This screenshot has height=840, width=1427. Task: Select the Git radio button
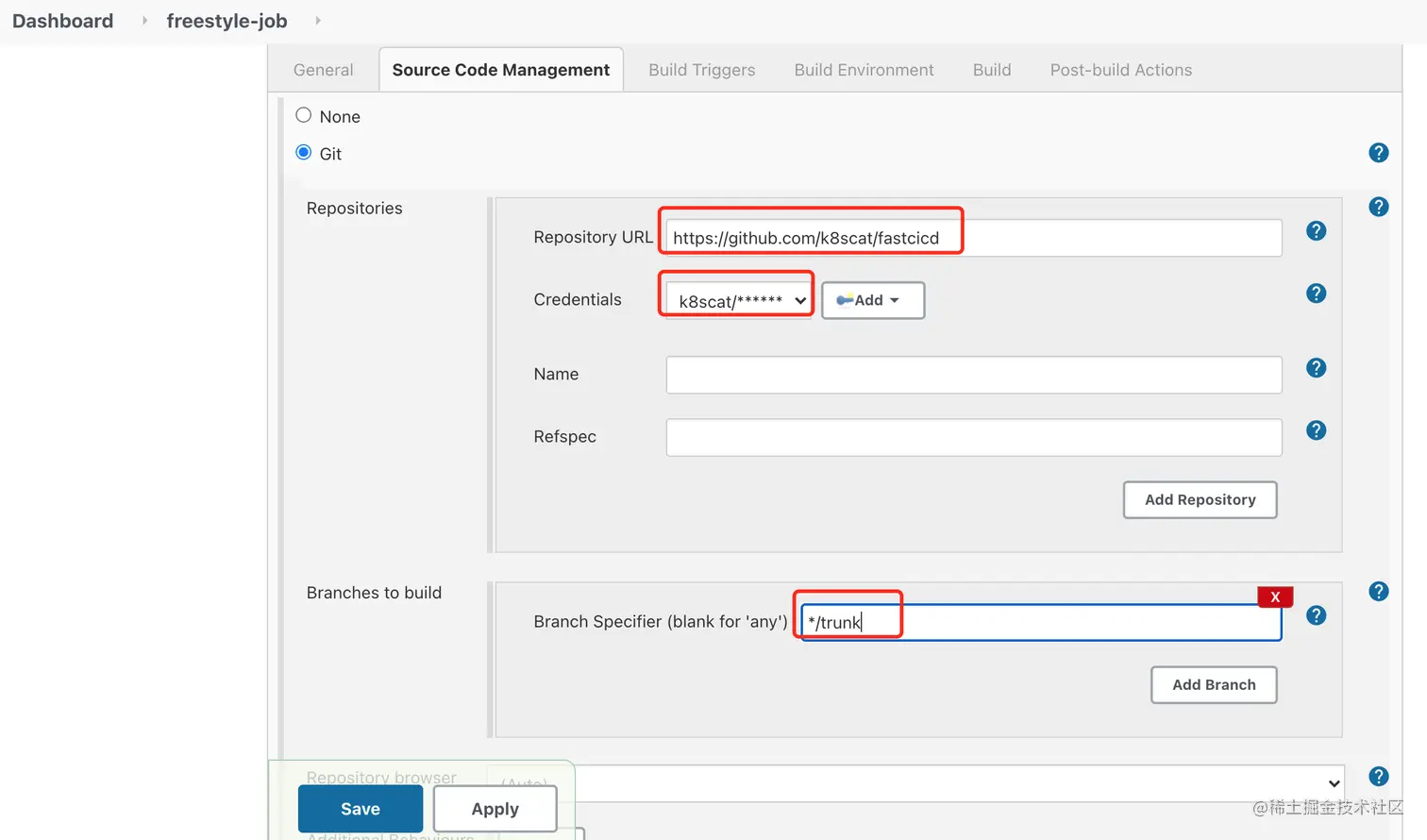304,153
